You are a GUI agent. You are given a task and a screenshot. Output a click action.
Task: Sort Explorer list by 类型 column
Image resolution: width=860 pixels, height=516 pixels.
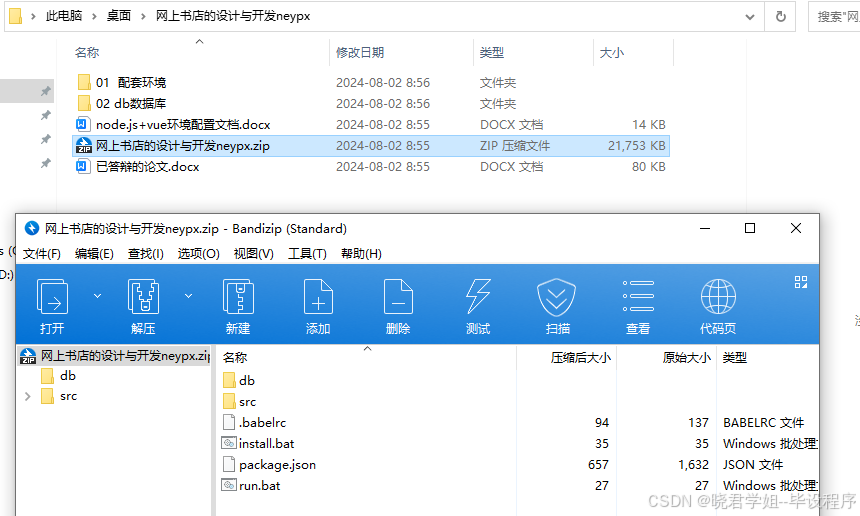click(x=492, y=53)
